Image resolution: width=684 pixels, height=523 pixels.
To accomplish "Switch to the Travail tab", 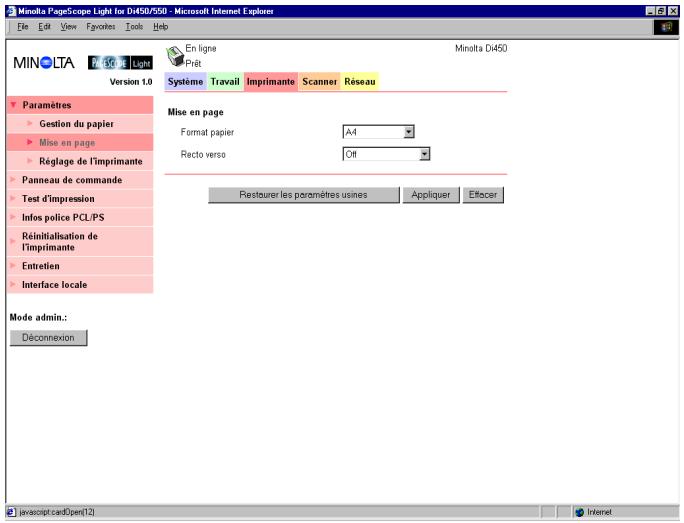I will [225, 82].
